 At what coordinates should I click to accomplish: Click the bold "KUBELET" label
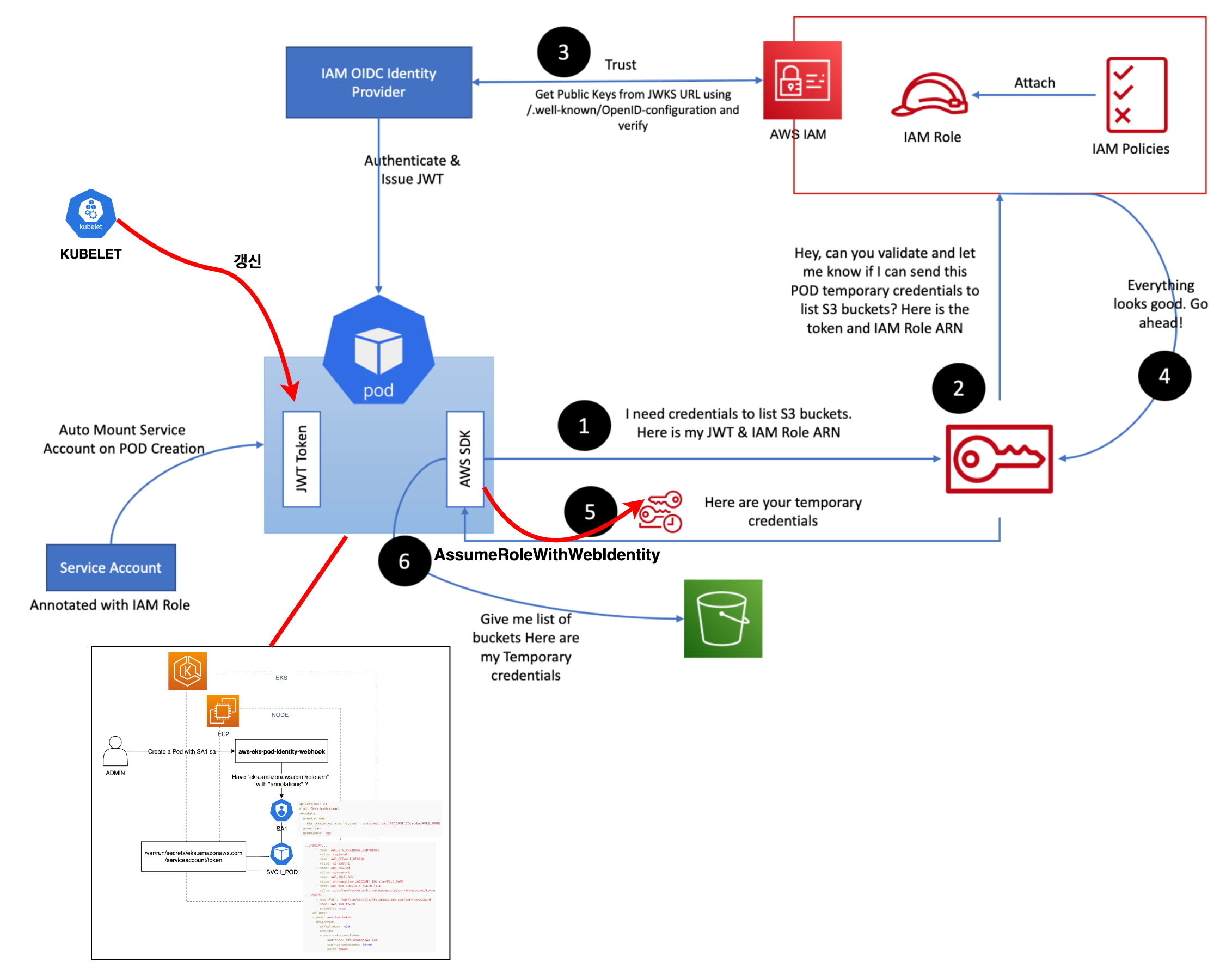91,254
